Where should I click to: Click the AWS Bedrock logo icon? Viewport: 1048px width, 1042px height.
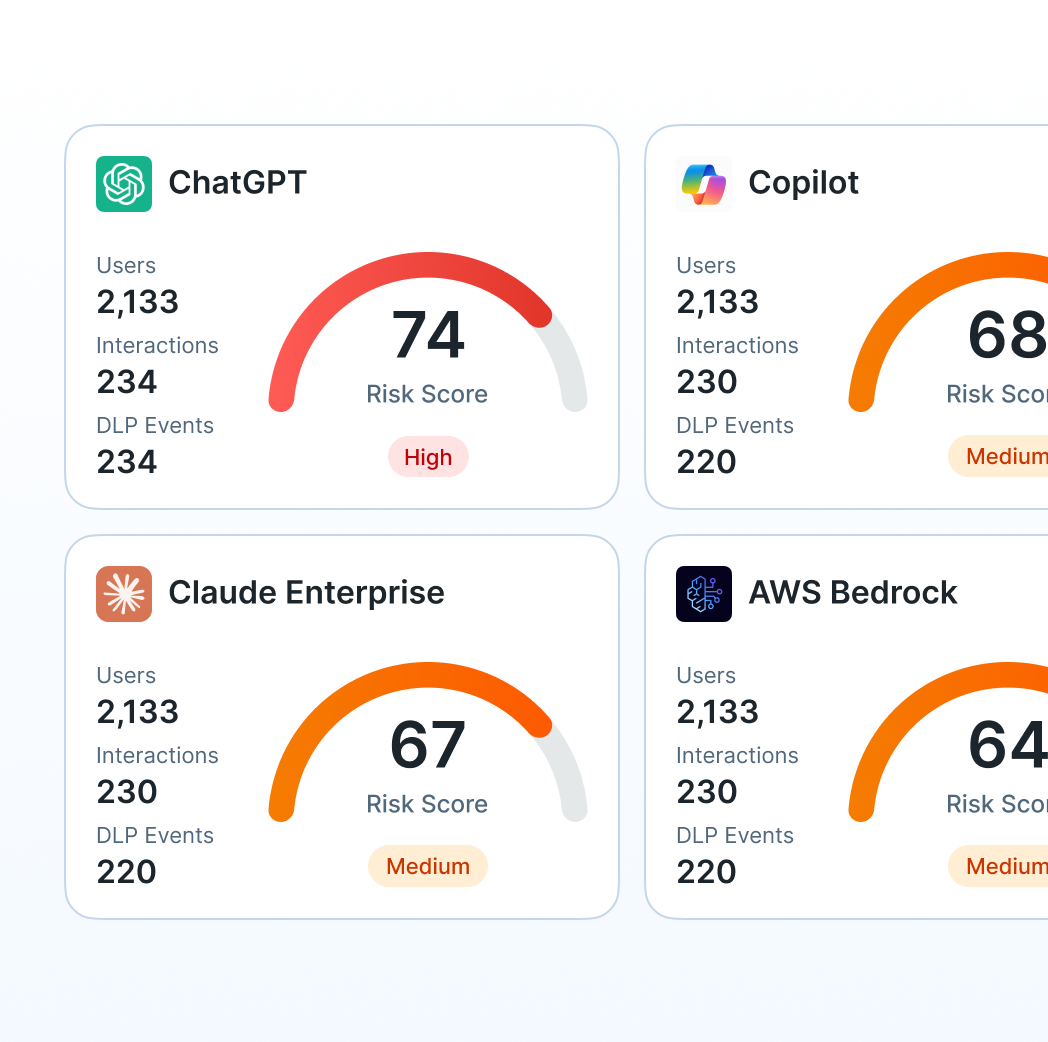click(x=704, y=594)
